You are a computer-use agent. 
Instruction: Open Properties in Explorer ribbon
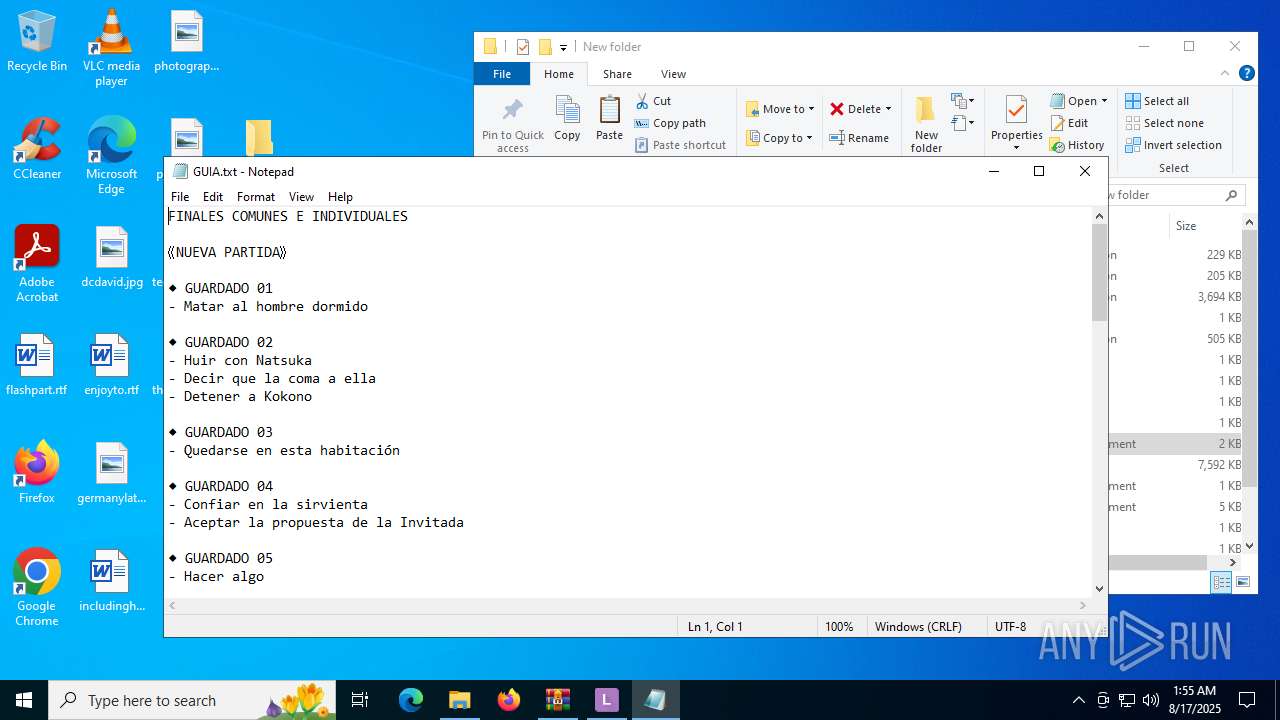tap(1017, 125)
